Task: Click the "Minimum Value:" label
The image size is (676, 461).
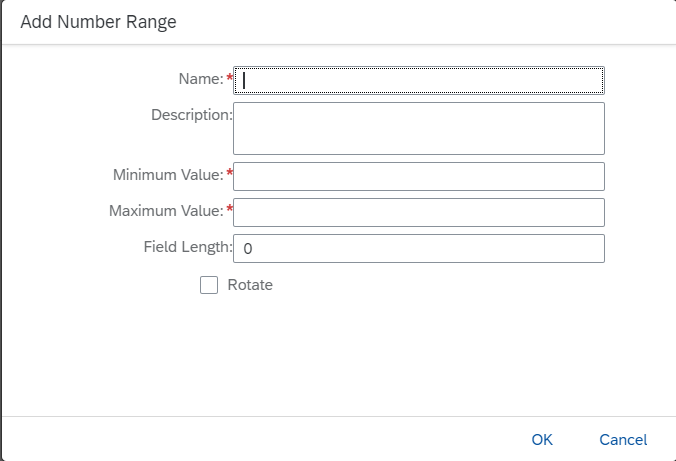Action: tap(168, 175)
